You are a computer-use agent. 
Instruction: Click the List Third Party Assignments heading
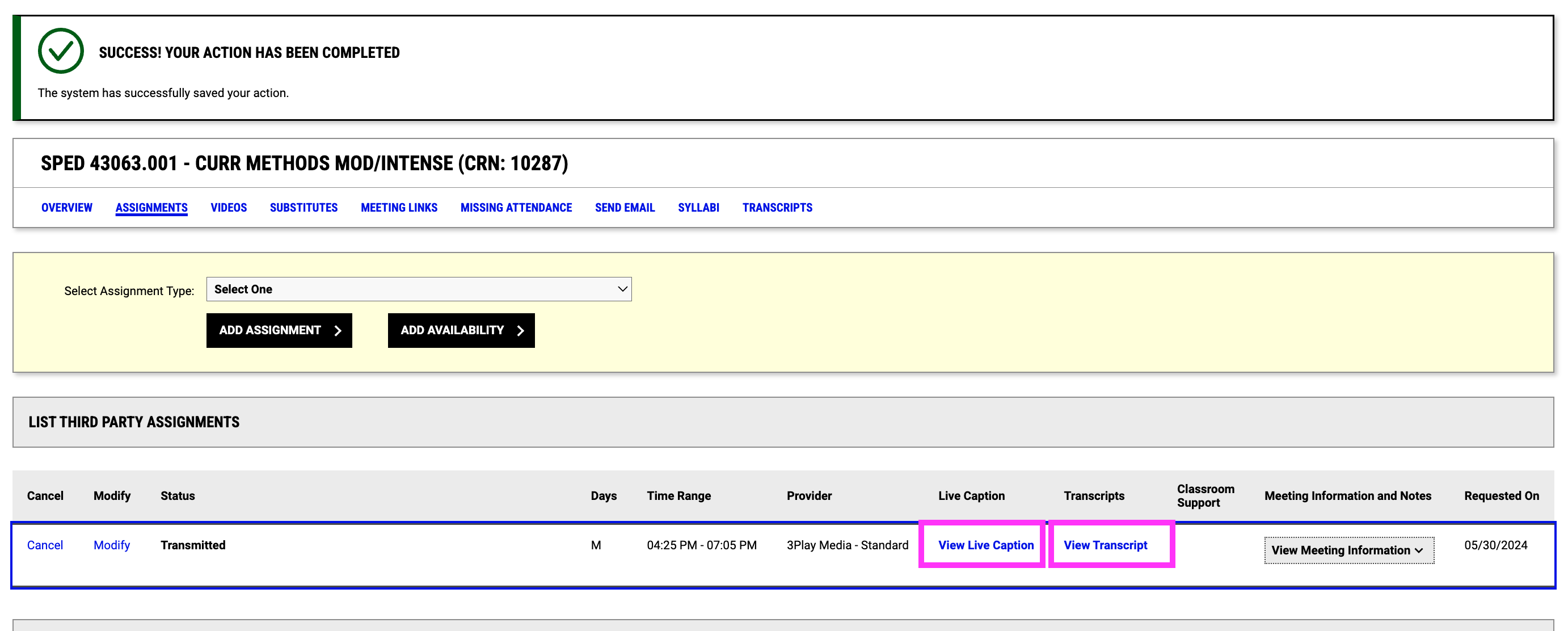pyautogui.click(x=134, y=422)
